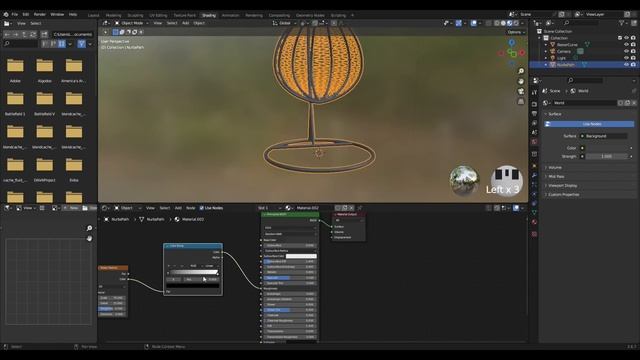
Task: Open file browser View menu
Action: click(x=21, y=24)
